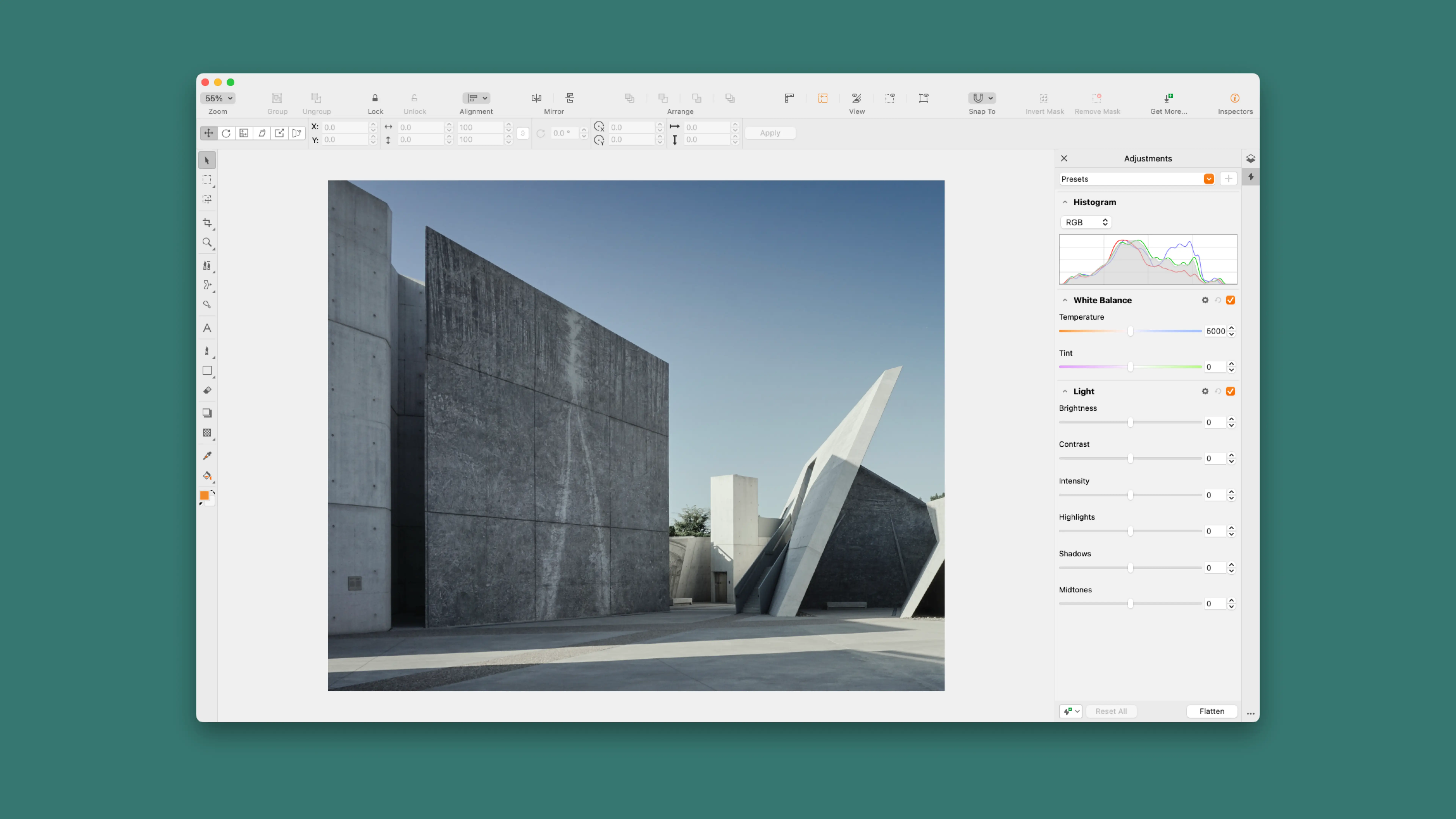Viewport: 1456px width, 819px height.
Task: Reset the White Balance adjustment
Action: pos(1218,300)
